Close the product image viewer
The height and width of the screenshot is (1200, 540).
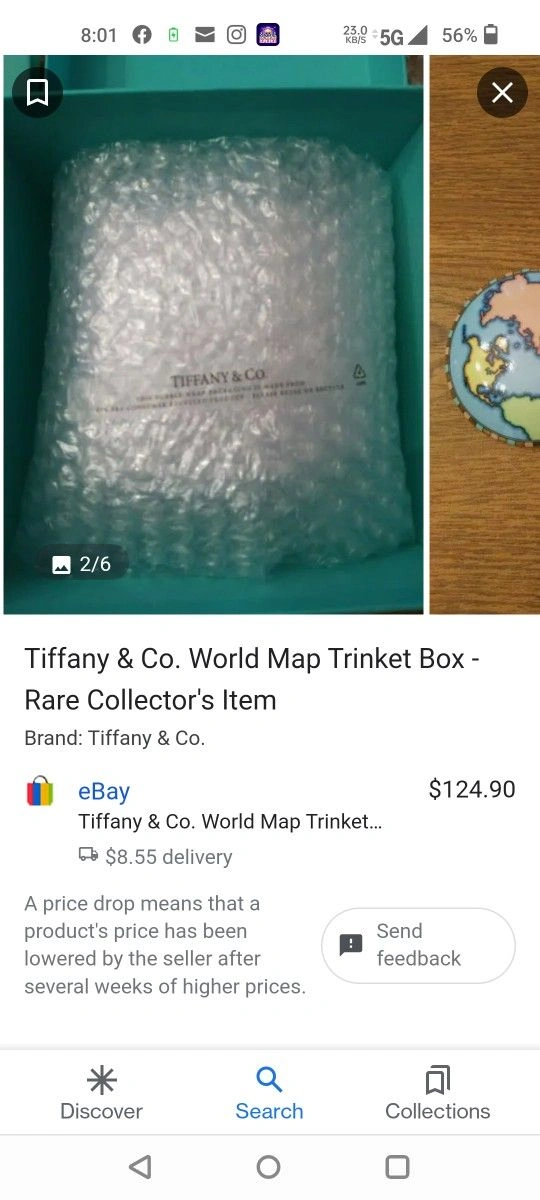click(502, 92)
